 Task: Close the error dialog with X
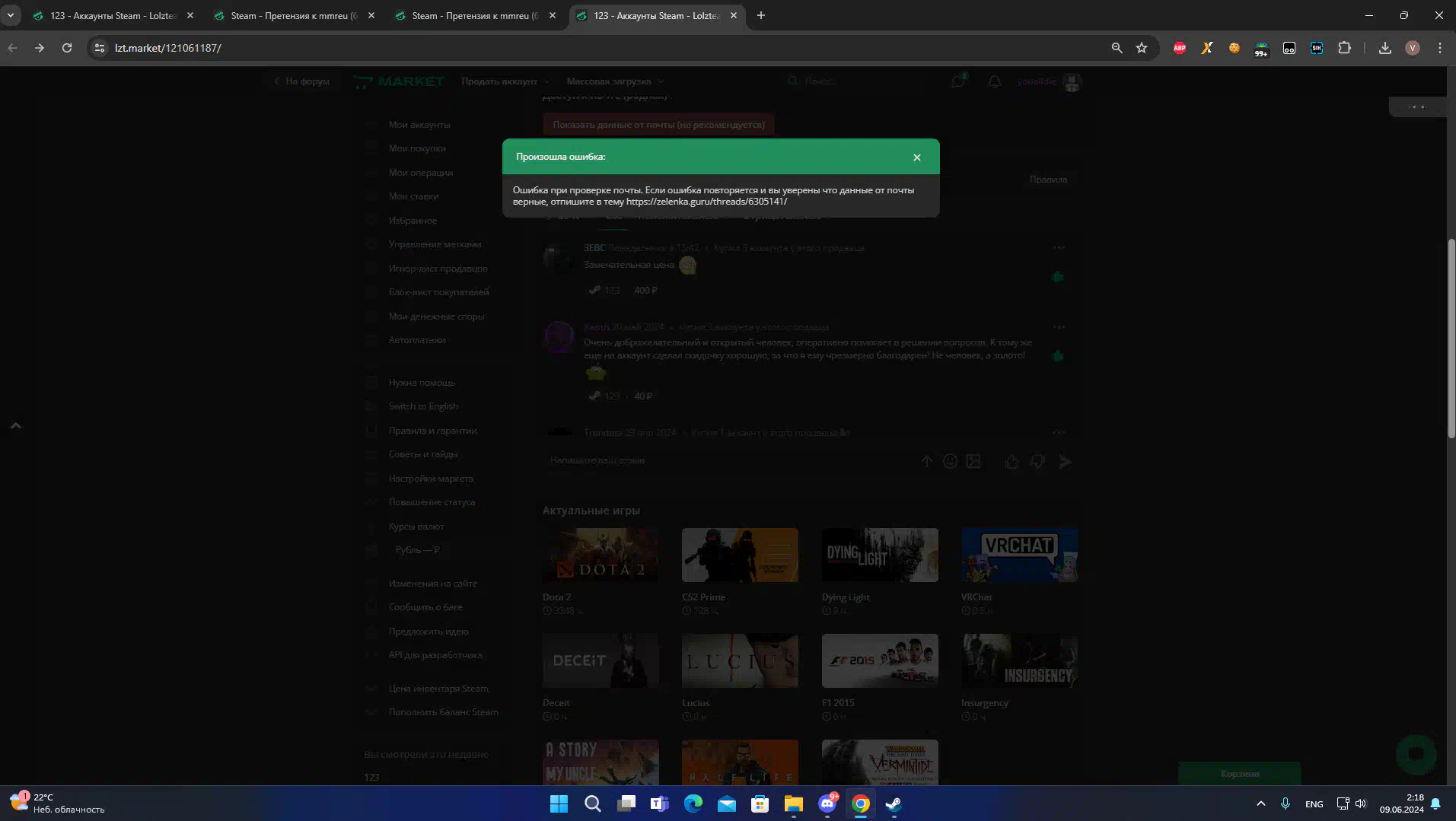pyautogui.click(x=916, y=158)
